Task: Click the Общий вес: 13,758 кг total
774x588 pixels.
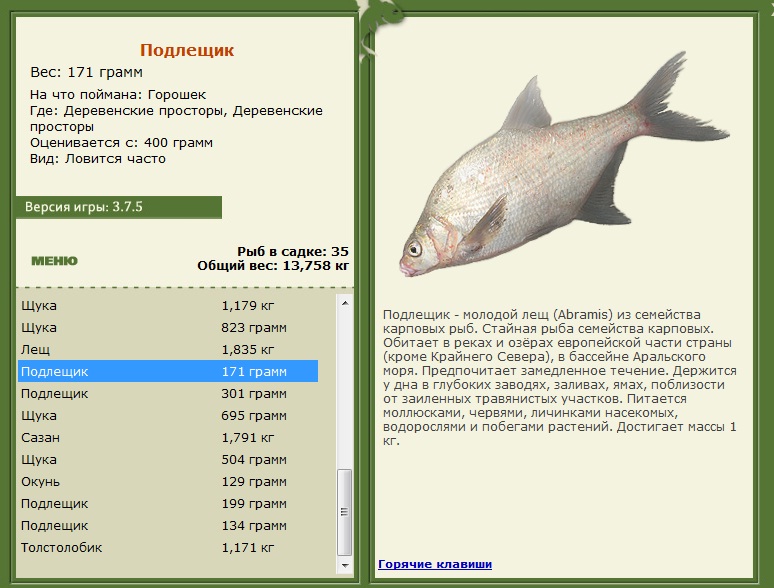Action: 273,266
